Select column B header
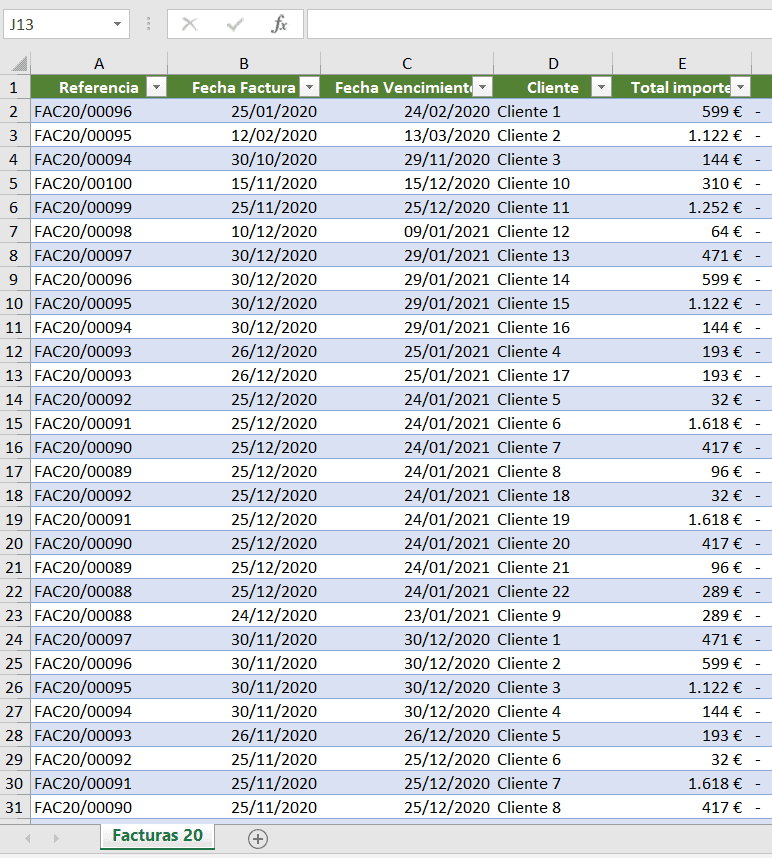This screenshot has height=858, width=772. click(x=244, y=63)
